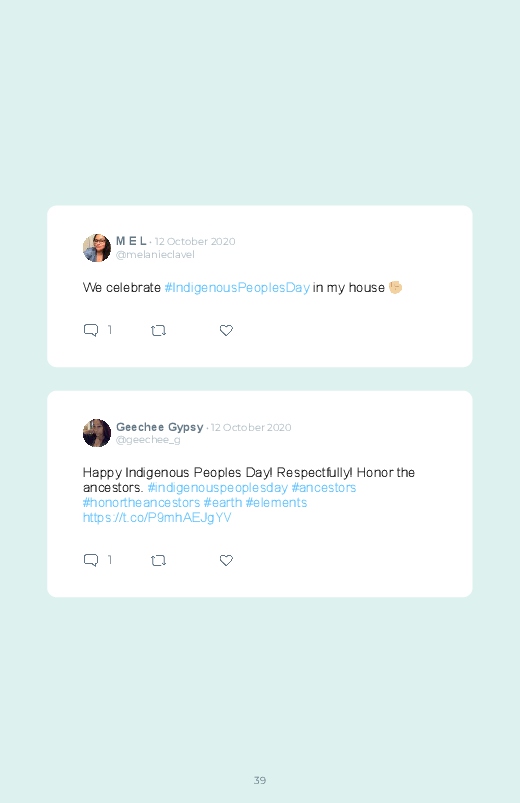Follow the t.co/P9mhAEJgYV link
The width and height of the screenshot is (520, 803).
(157, 518)
